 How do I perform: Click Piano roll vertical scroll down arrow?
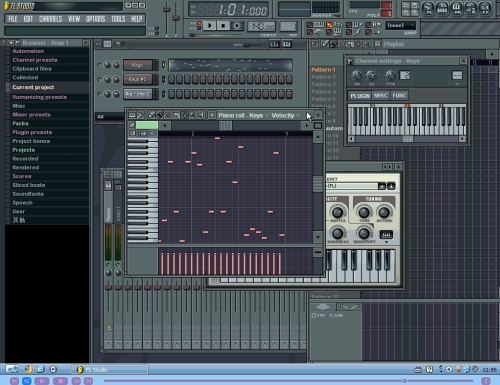[x=318, y=237]
